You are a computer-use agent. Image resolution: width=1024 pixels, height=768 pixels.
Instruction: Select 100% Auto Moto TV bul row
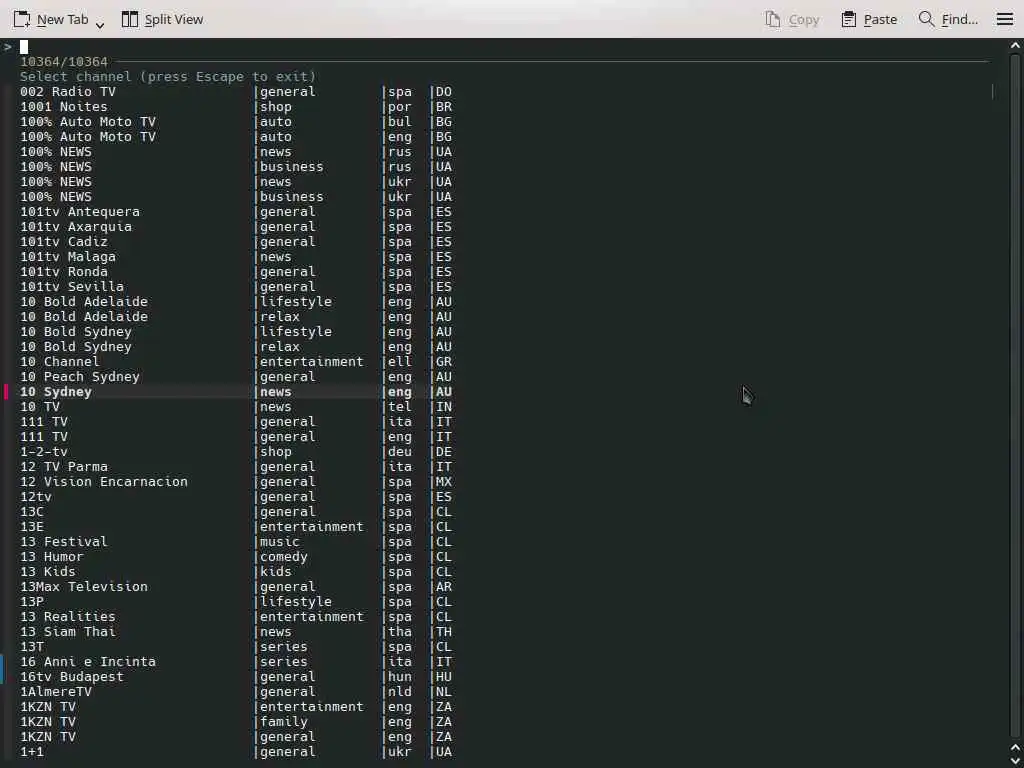pyautogui.click(x=236, y=121)
